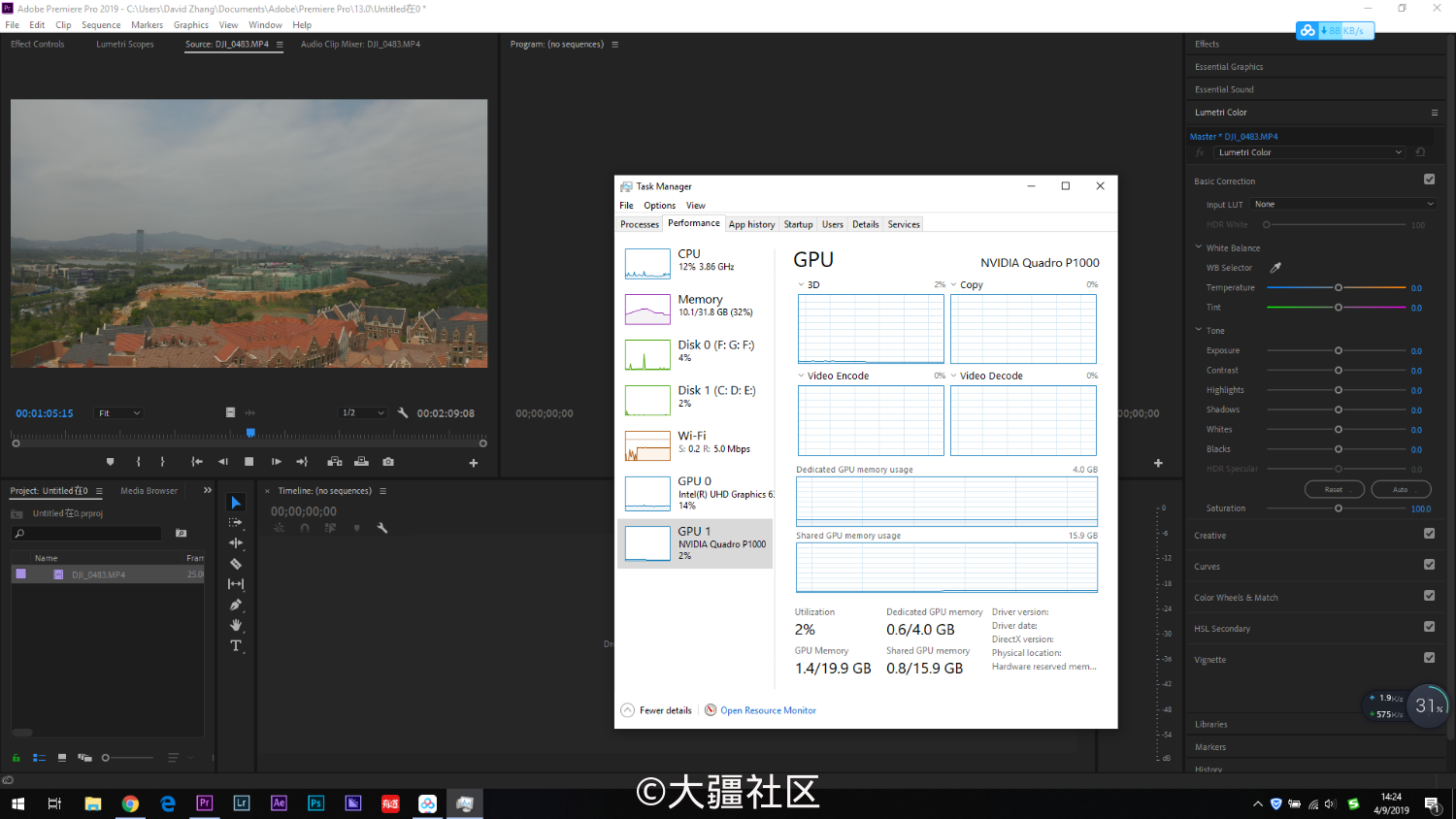Switch to Effect Controls tab

pos(37,44)
